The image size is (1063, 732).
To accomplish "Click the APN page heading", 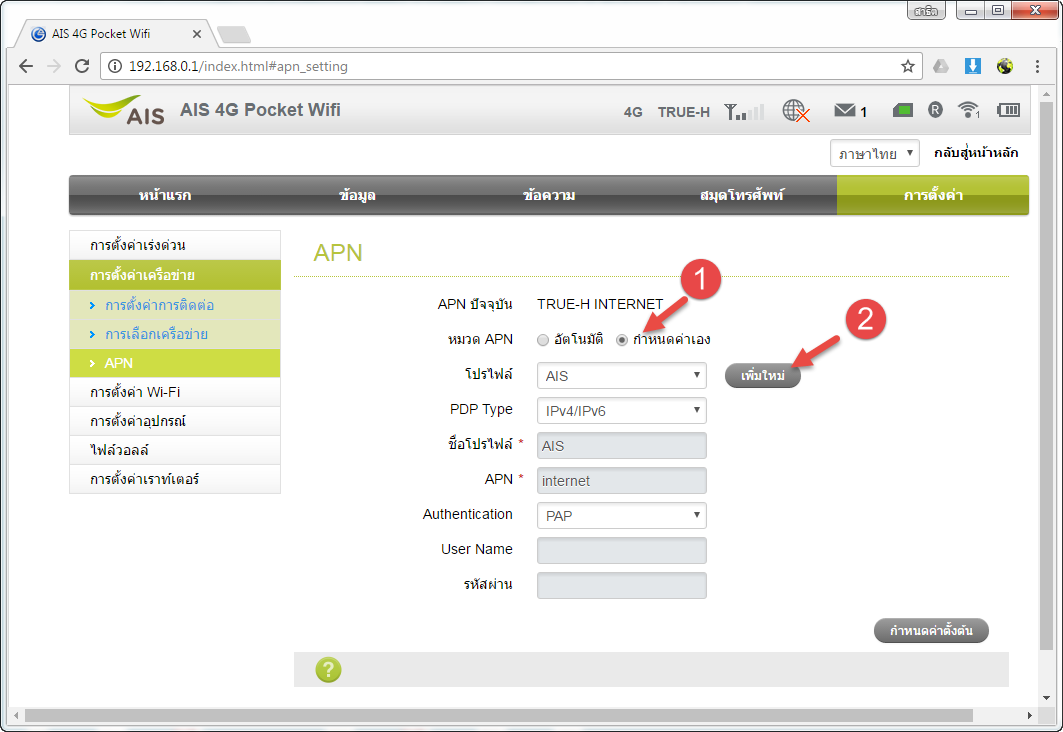I will [338, 253].
